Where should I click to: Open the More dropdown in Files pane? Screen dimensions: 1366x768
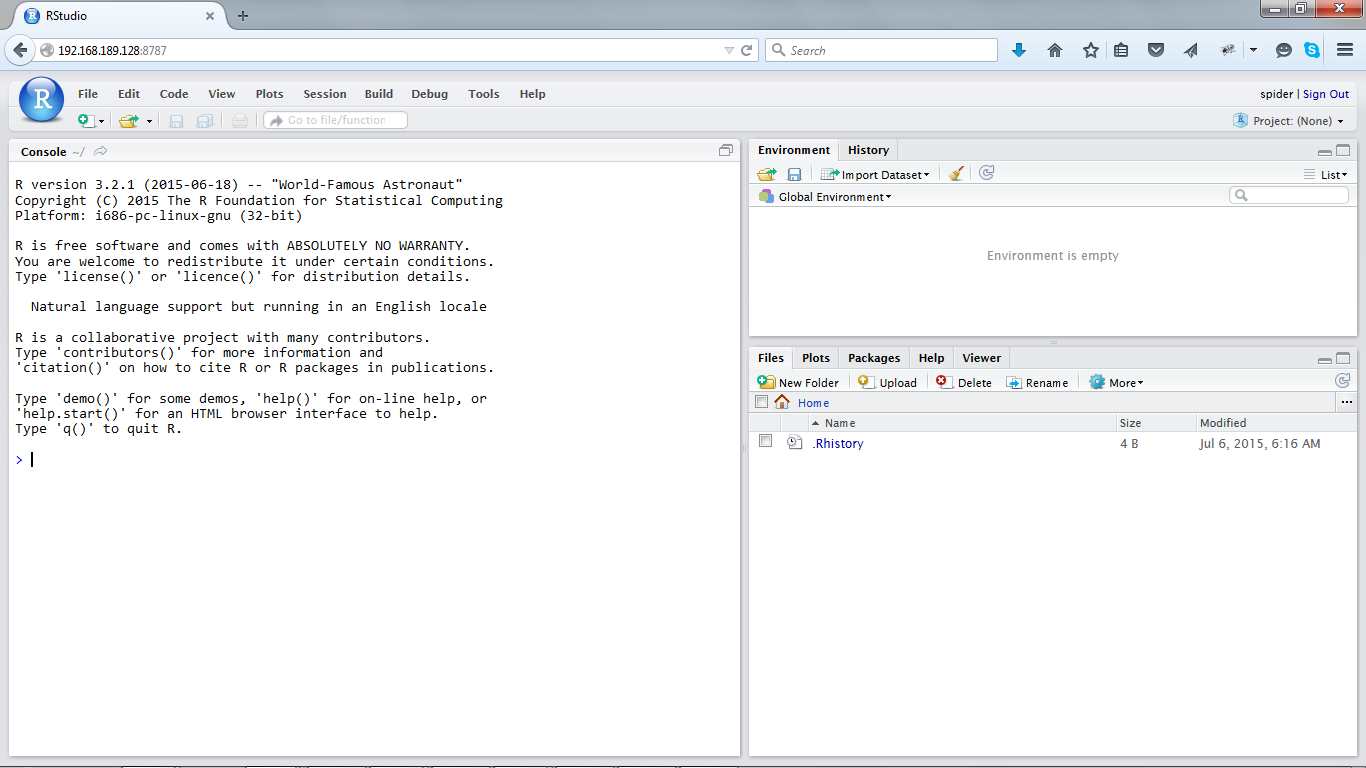(1116, 383)
